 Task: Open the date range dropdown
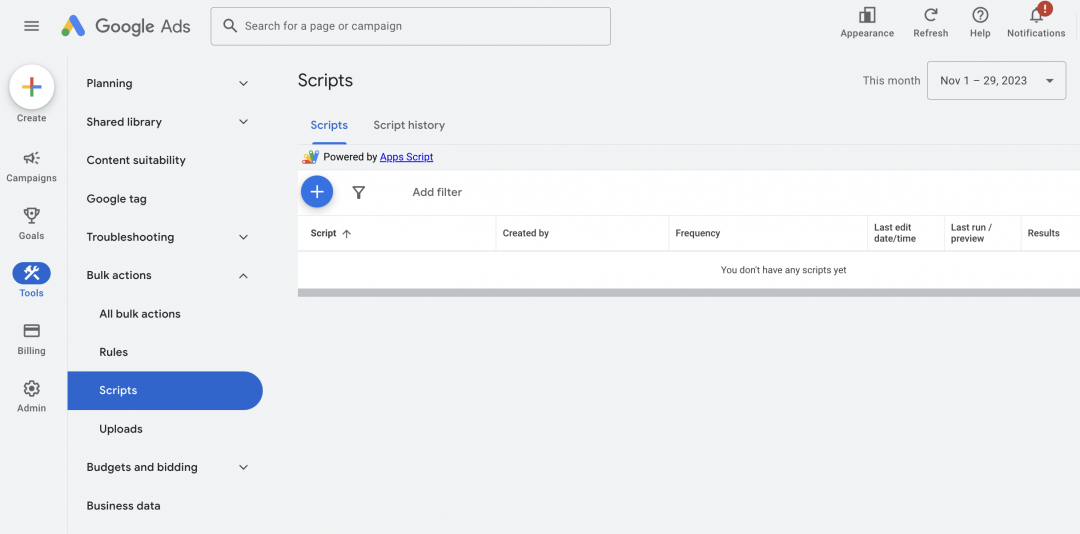(996, 81)
